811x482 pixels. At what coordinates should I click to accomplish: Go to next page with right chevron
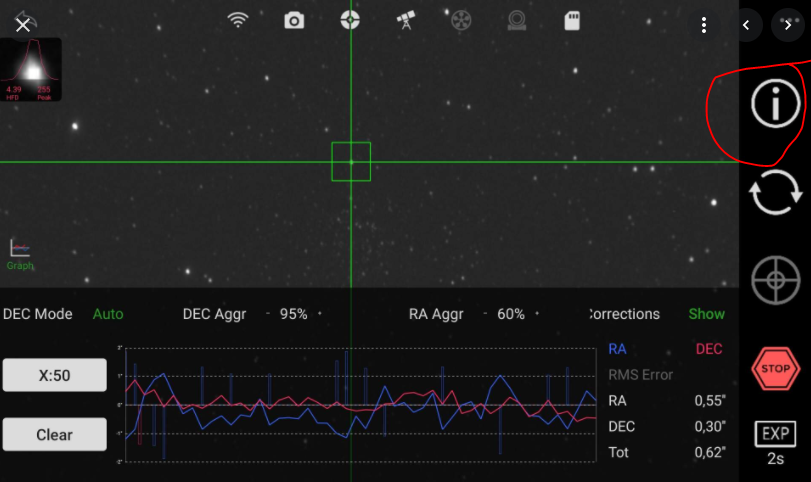(x=788, y=25)
